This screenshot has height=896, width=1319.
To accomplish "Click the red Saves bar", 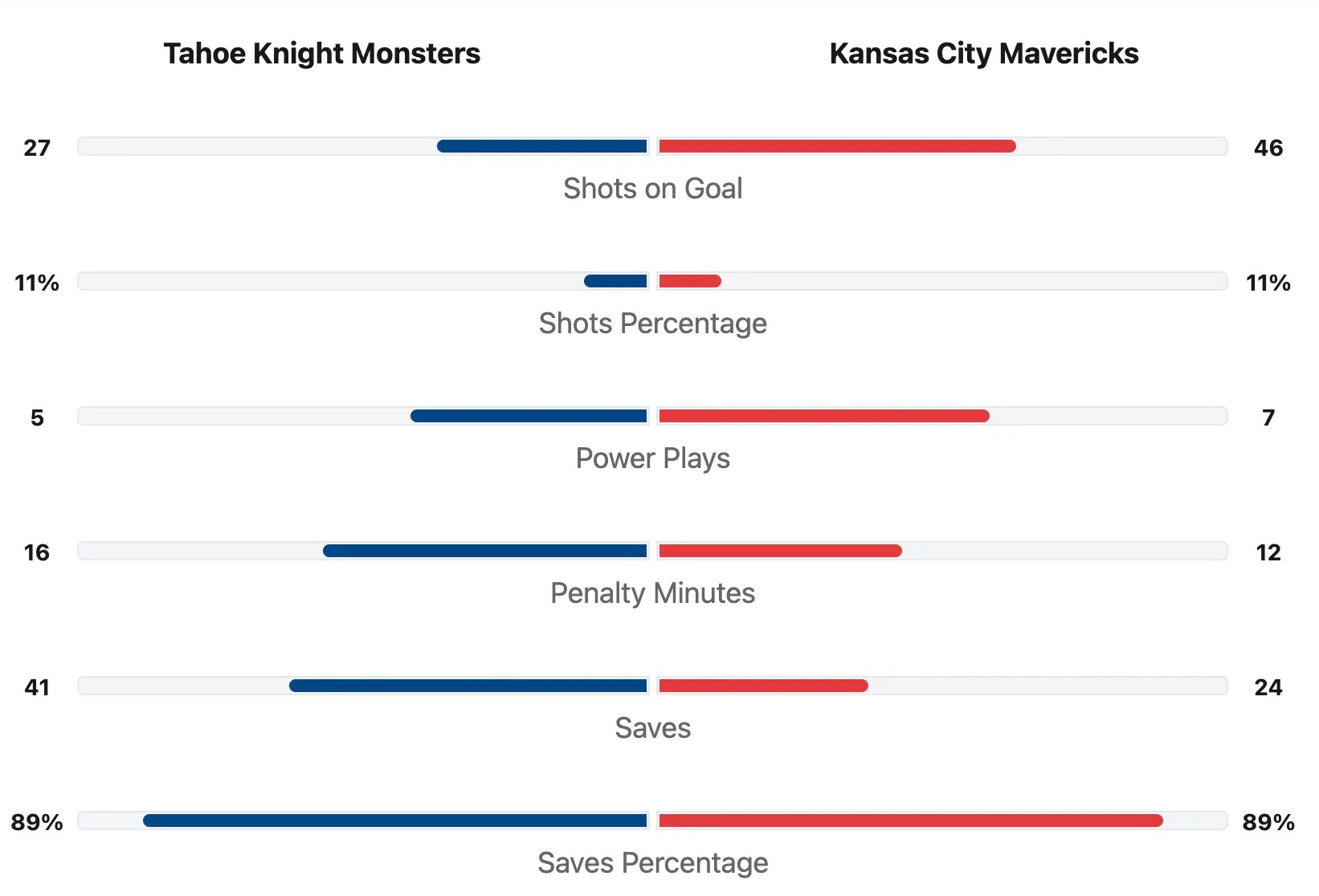I will point(763,686).
